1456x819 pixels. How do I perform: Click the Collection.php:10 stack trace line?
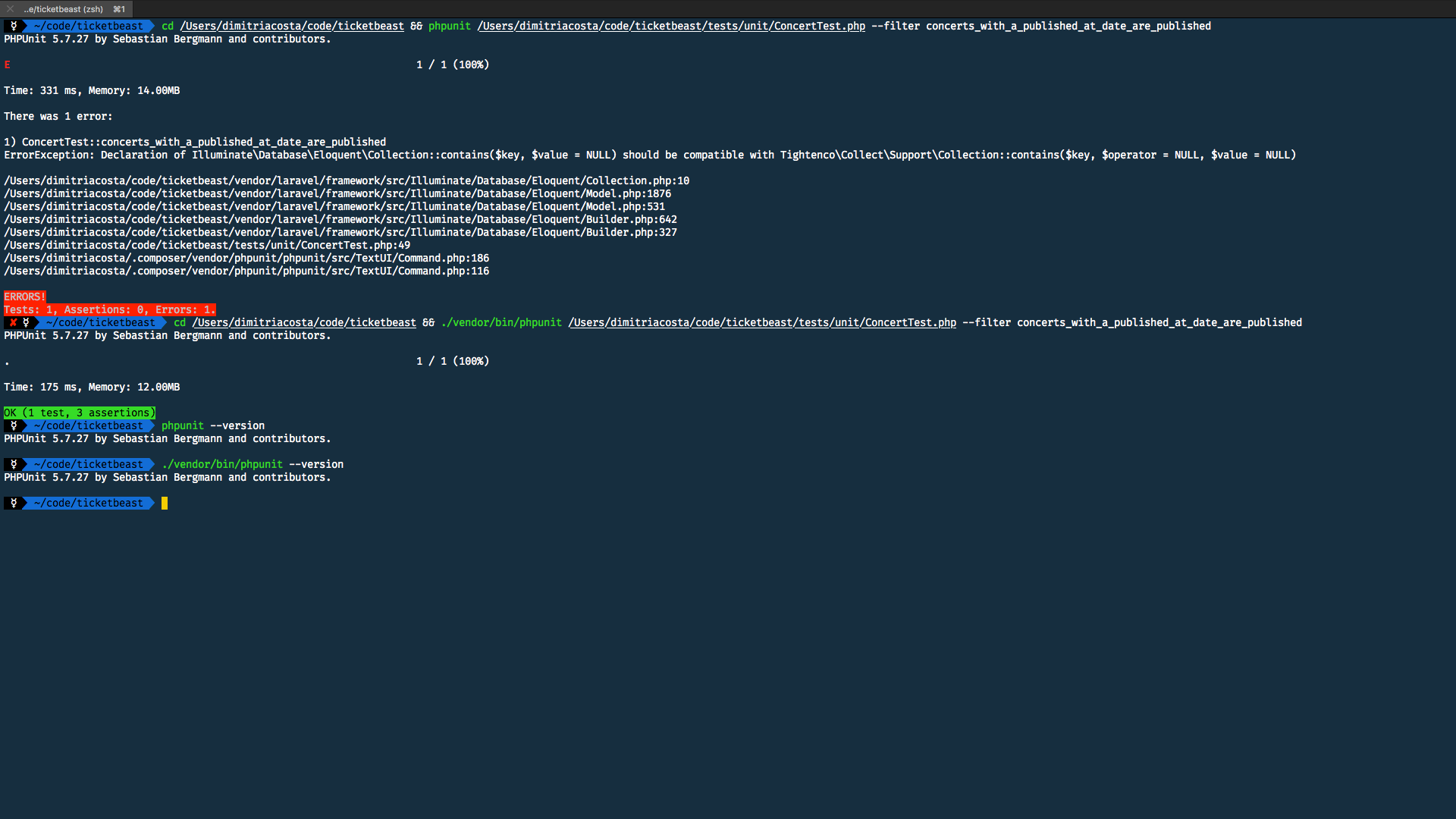point(347,180)
